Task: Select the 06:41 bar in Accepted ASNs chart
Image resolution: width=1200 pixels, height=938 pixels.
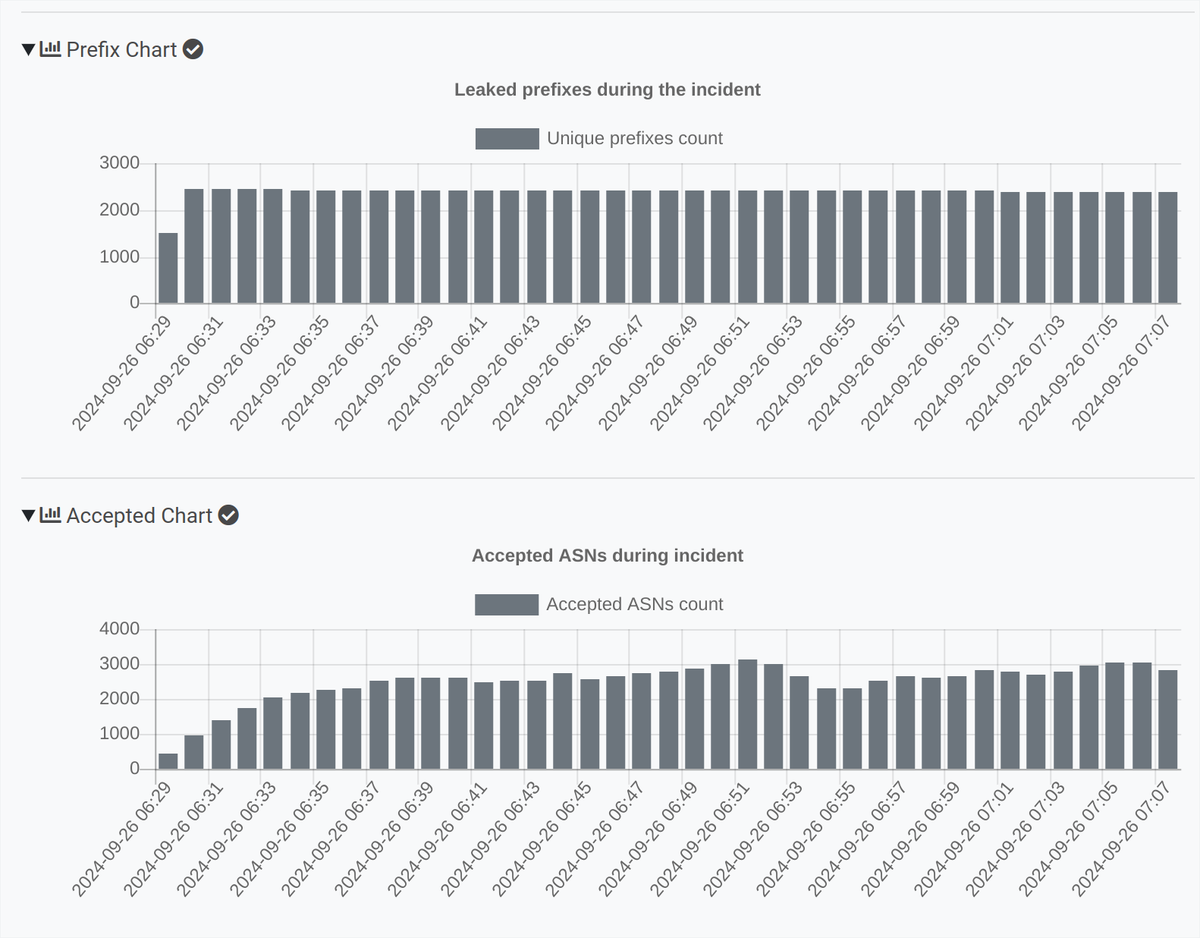Action: (483, 726)
